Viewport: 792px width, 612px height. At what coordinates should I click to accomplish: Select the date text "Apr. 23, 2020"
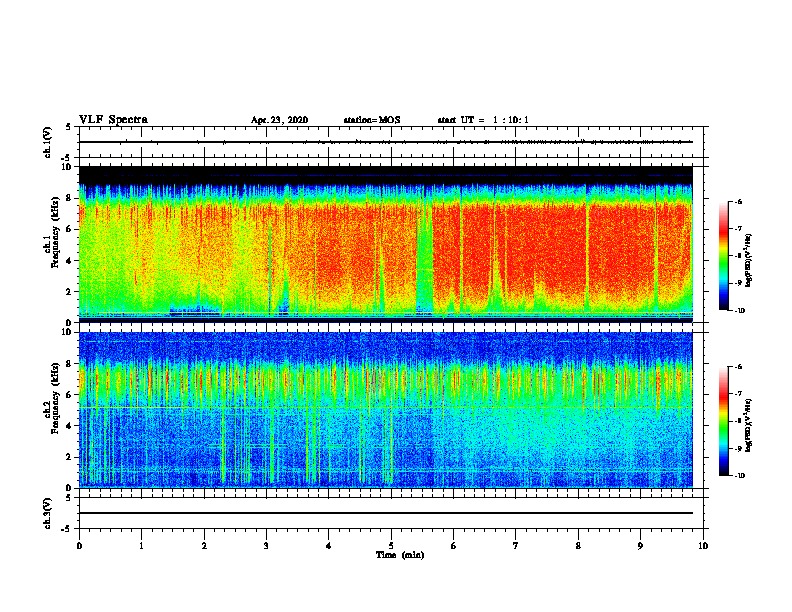pos(279,120)
